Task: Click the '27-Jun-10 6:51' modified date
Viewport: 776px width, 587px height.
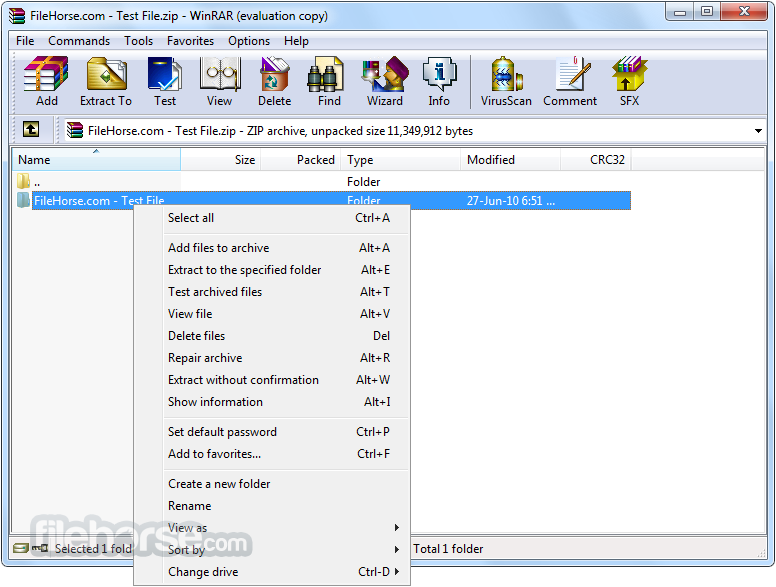Action: (x=510, y=200)
